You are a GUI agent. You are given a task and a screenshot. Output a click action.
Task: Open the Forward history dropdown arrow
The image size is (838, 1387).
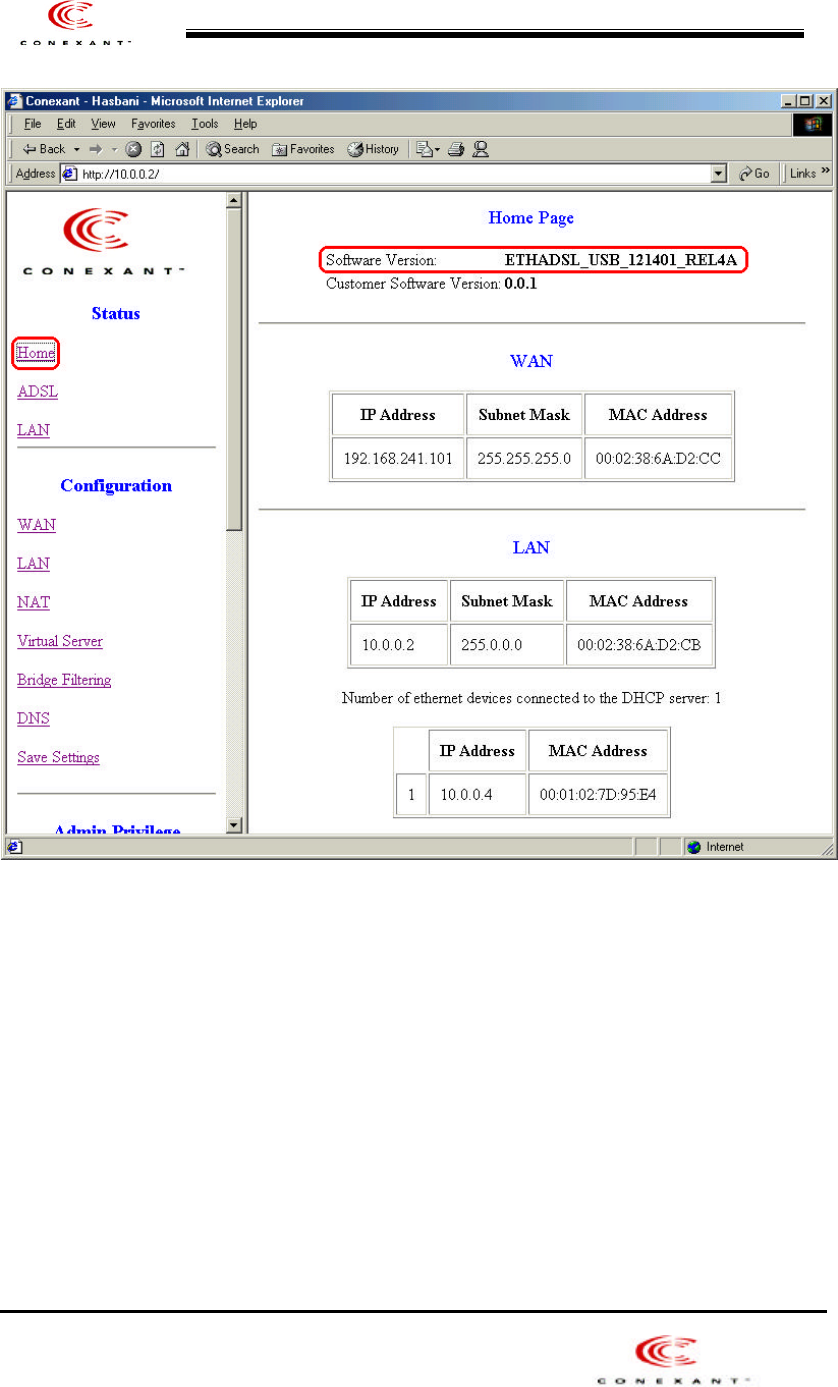click(114, 149)
